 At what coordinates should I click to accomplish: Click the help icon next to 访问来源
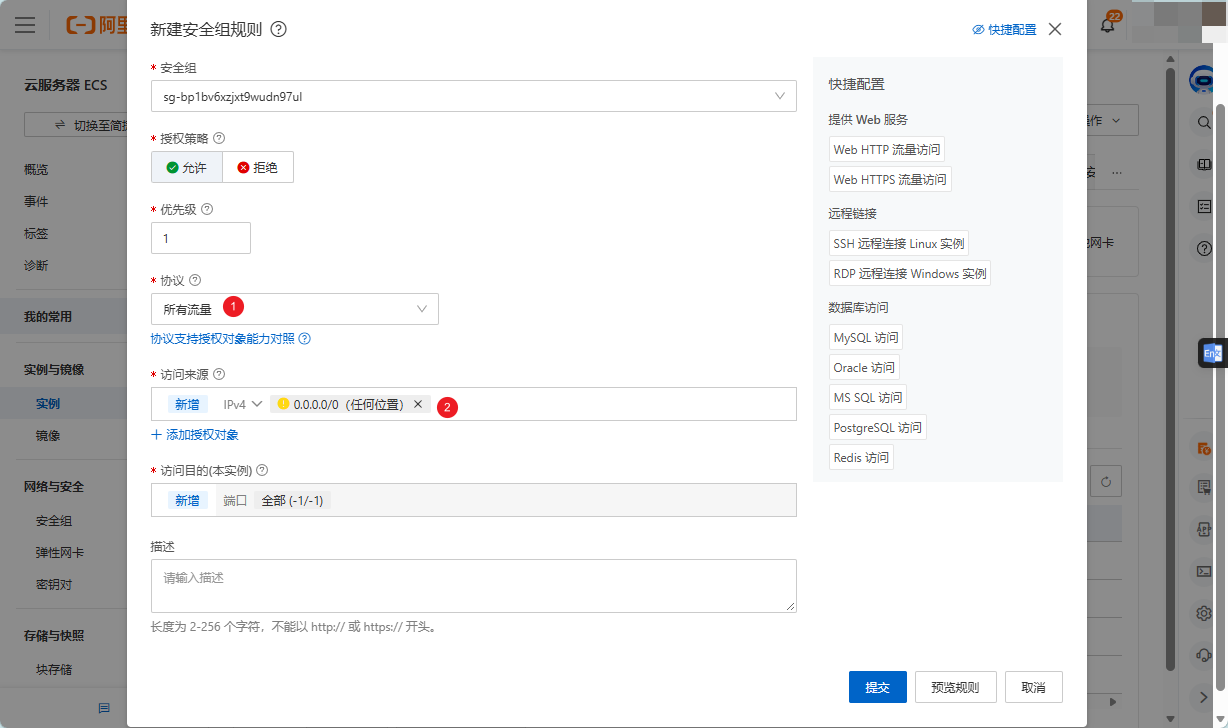(x=219, y=374)
